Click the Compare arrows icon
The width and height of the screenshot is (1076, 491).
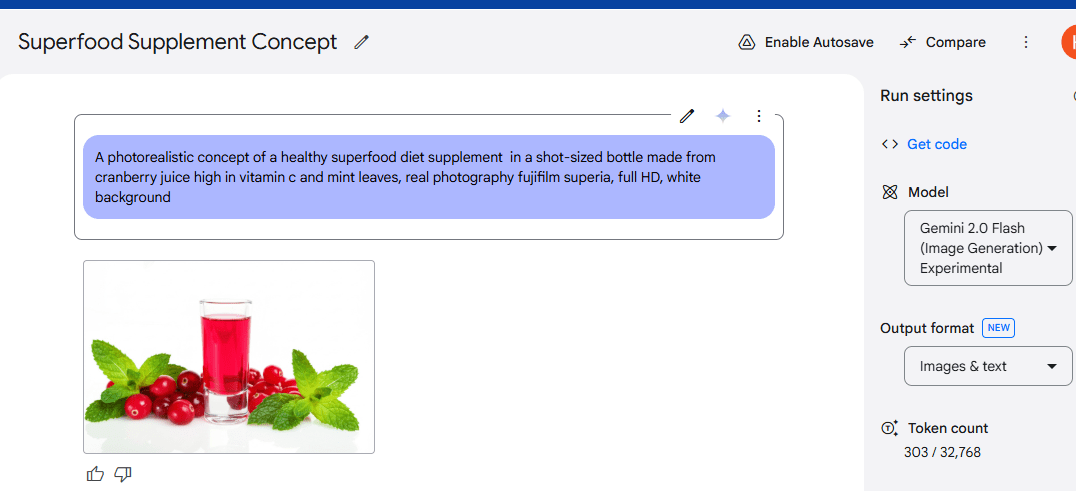(908, 42)
